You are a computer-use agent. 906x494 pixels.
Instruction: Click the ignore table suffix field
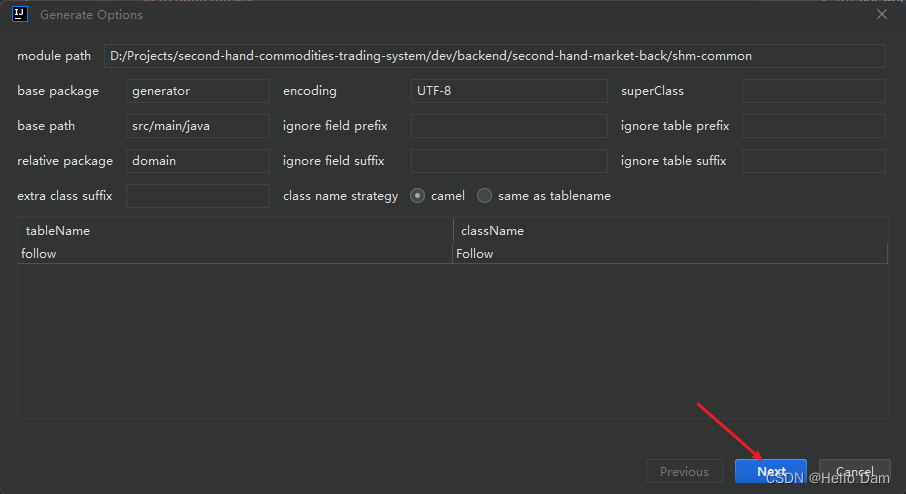[x=813, y=161]
